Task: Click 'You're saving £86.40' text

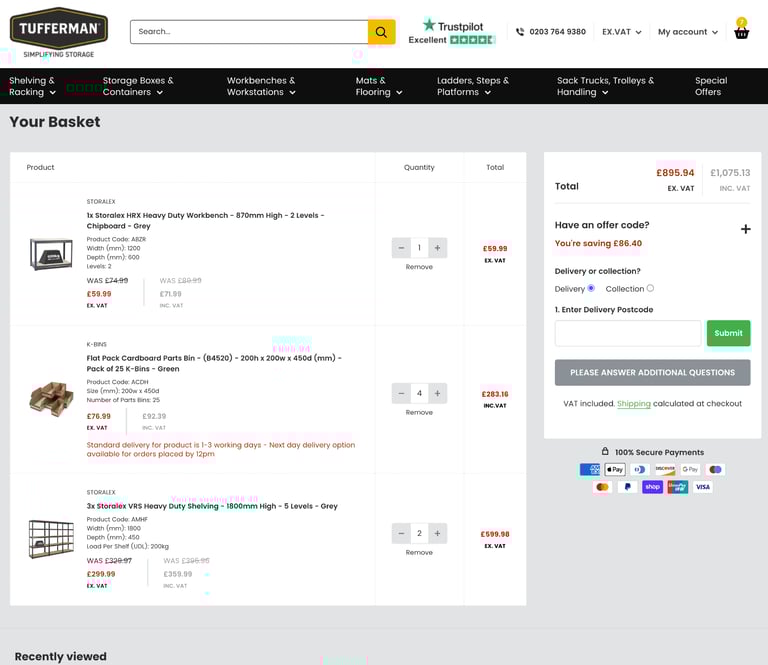Action: point(598,243)
